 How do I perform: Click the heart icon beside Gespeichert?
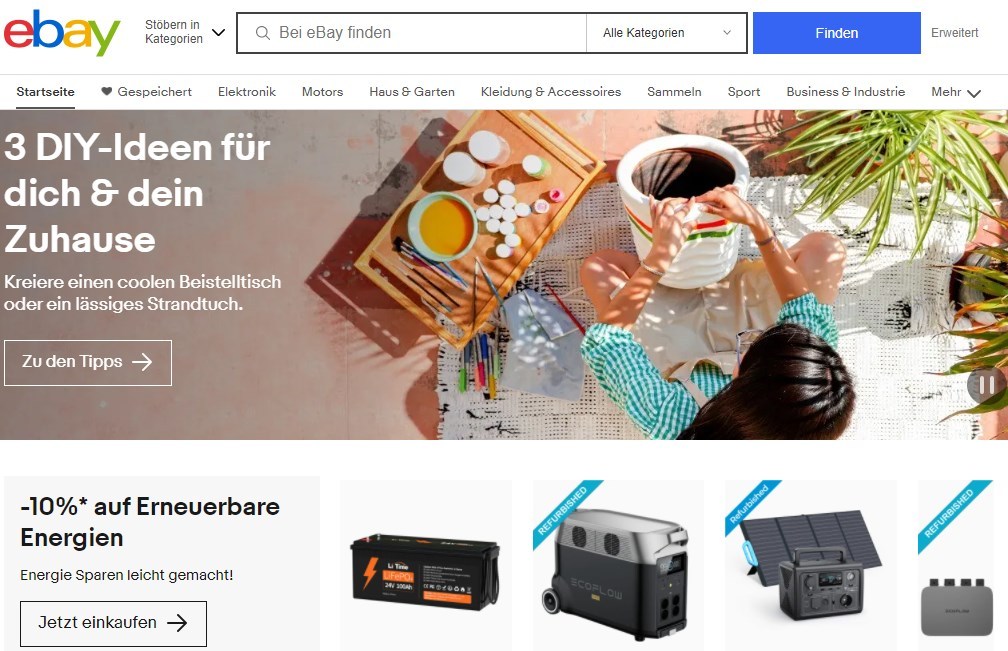click(107, 91)
